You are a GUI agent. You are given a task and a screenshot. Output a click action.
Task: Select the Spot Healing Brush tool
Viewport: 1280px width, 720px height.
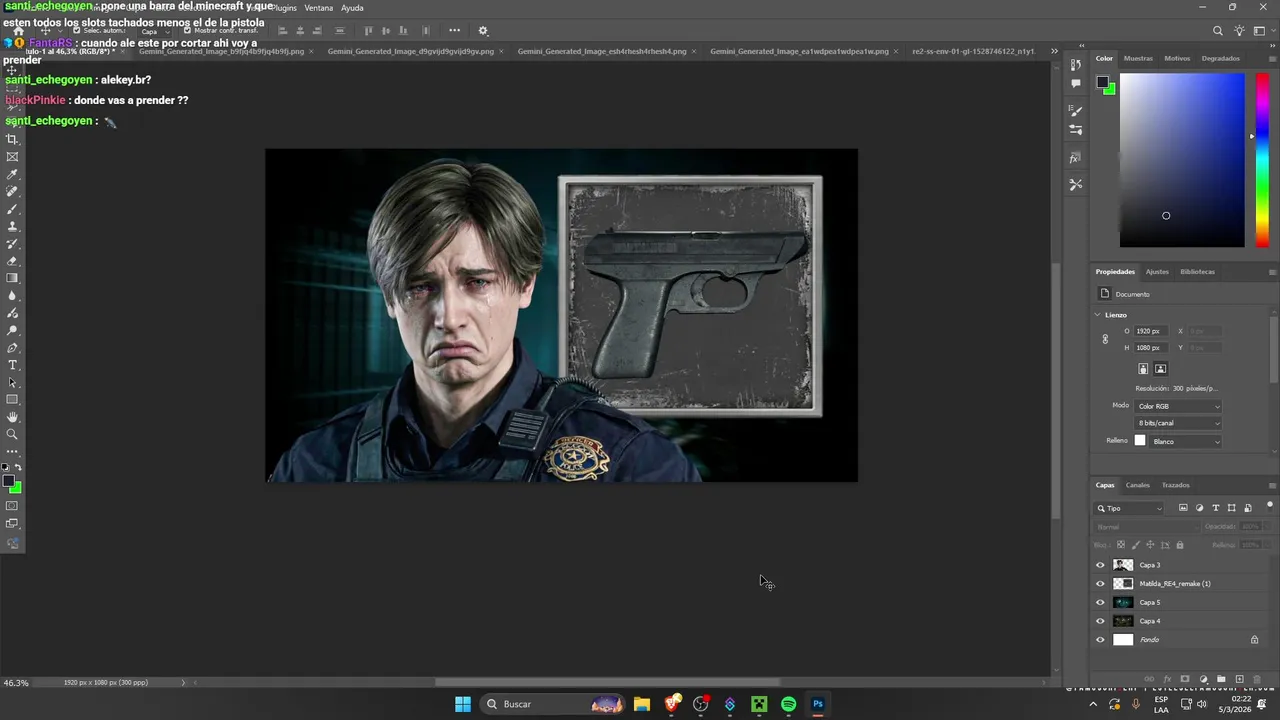pos(12,191)
